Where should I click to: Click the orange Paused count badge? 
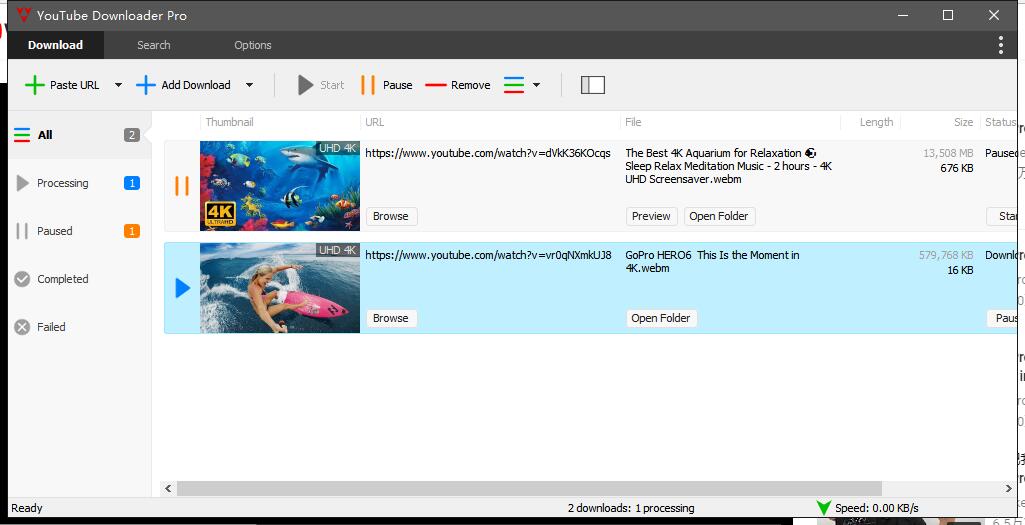point(132,231)
